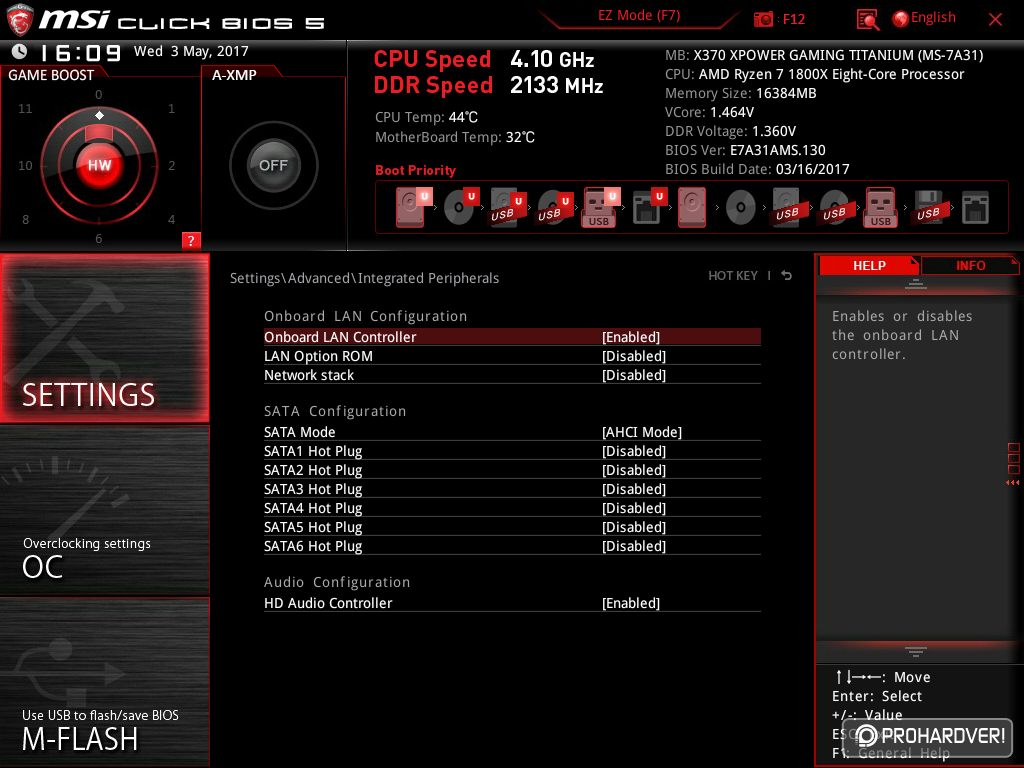Image resolution: width=1024 pixels, height=768 pixels.
Task: Select the legacy hard disk boot icon
Action: coord(692,207)
